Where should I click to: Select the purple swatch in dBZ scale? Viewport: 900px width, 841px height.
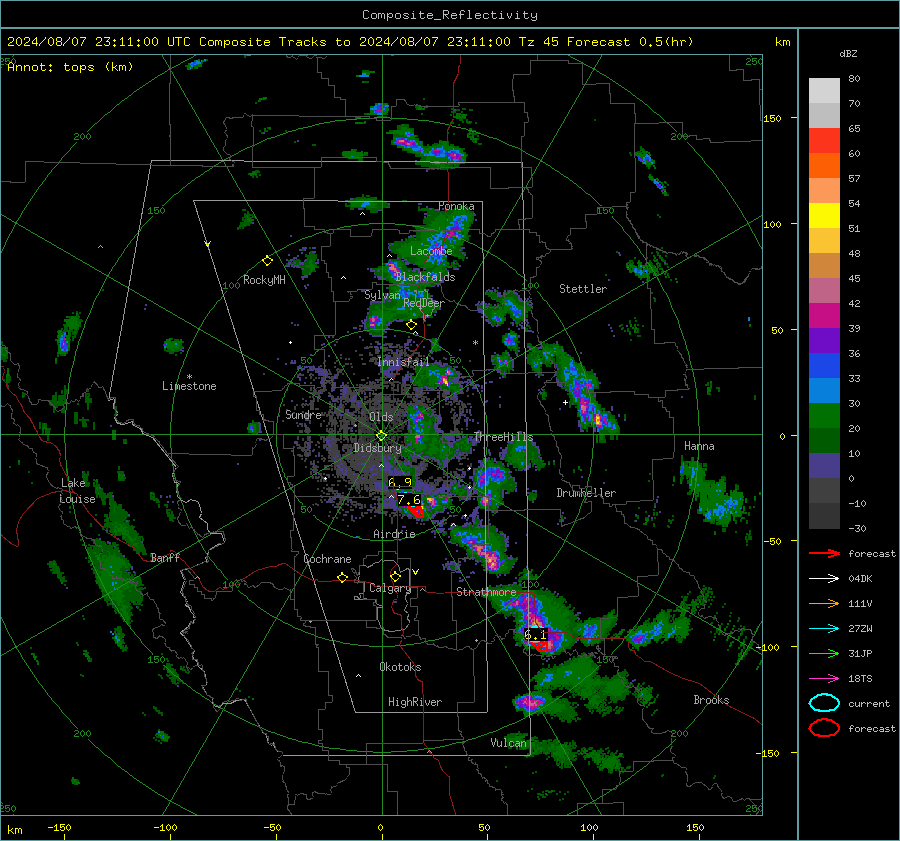tap(824, 341)
